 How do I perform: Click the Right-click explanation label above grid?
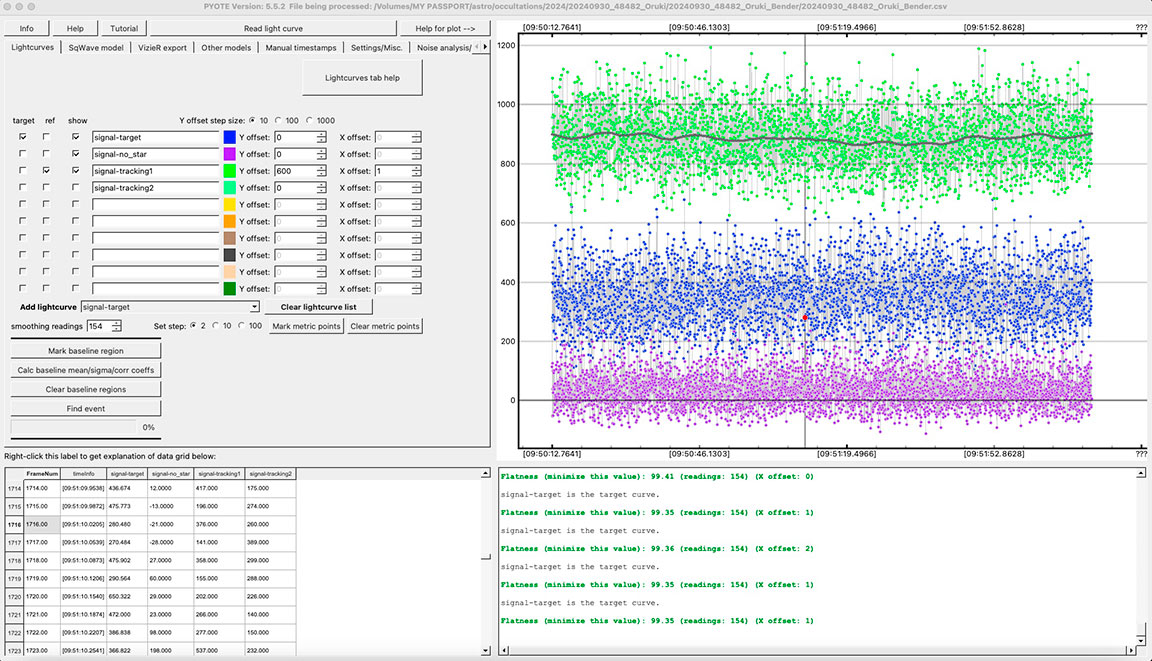coord(110,456)
